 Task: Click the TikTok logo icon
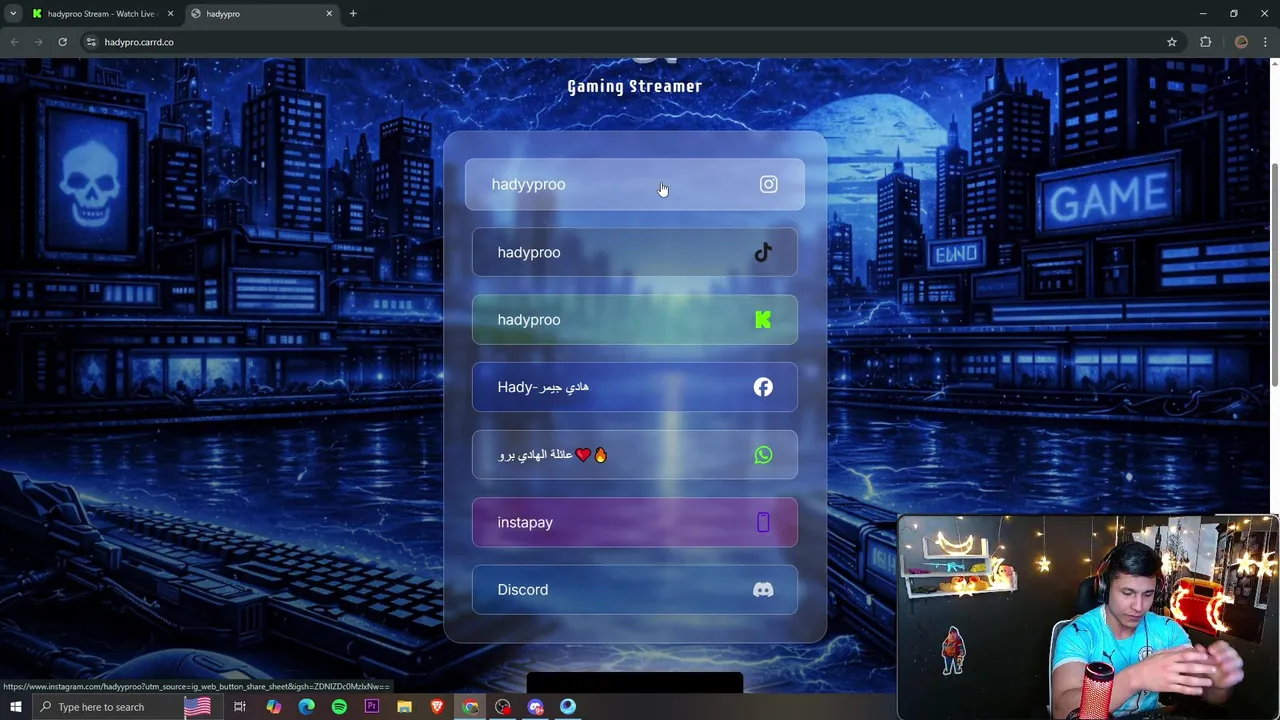(763, 252)
